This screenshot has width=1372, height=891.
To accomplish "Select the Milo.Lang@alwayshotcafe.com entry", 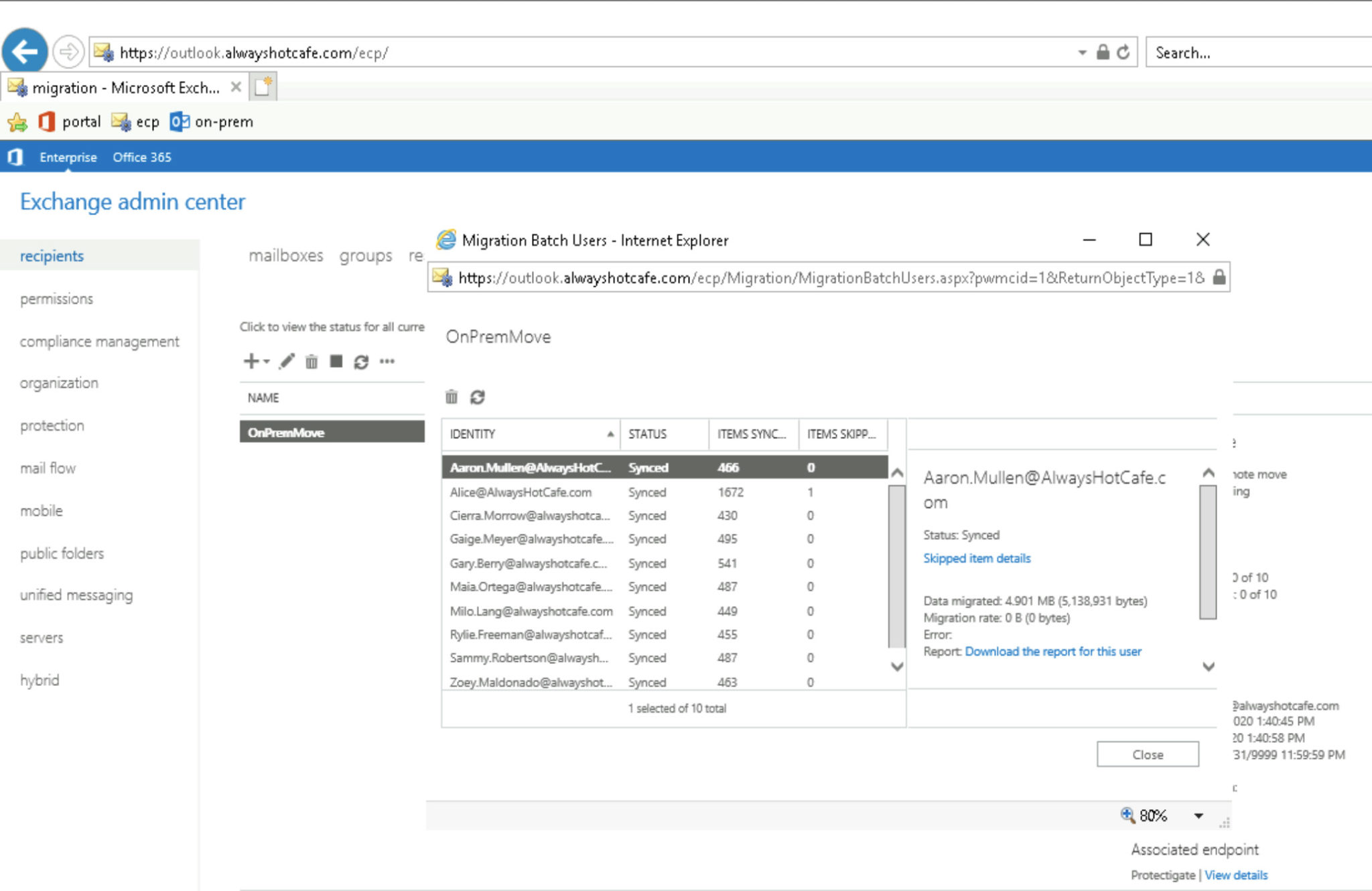I will coord(531,611).
